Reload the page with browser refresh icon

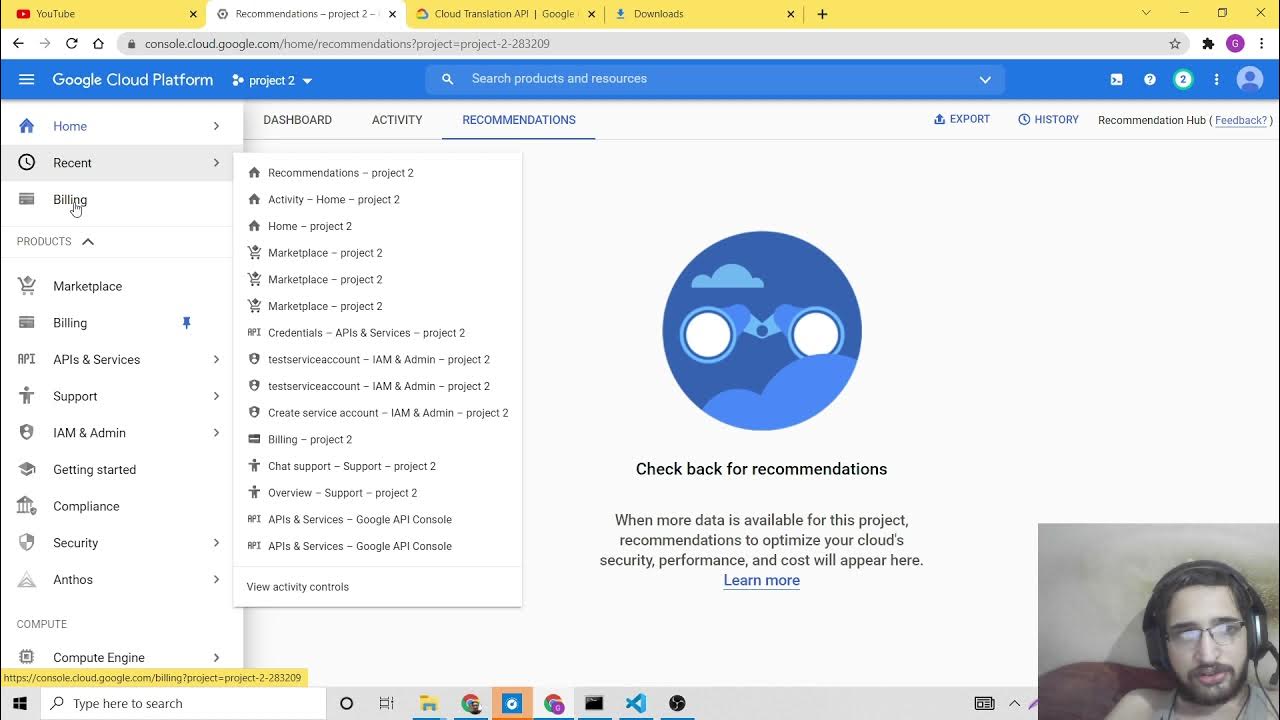coord(71,44)
